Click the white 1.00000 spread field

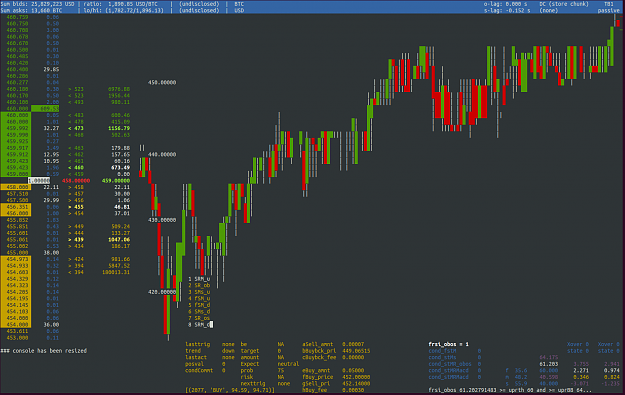pyautogui.click(x=39, y=181)
